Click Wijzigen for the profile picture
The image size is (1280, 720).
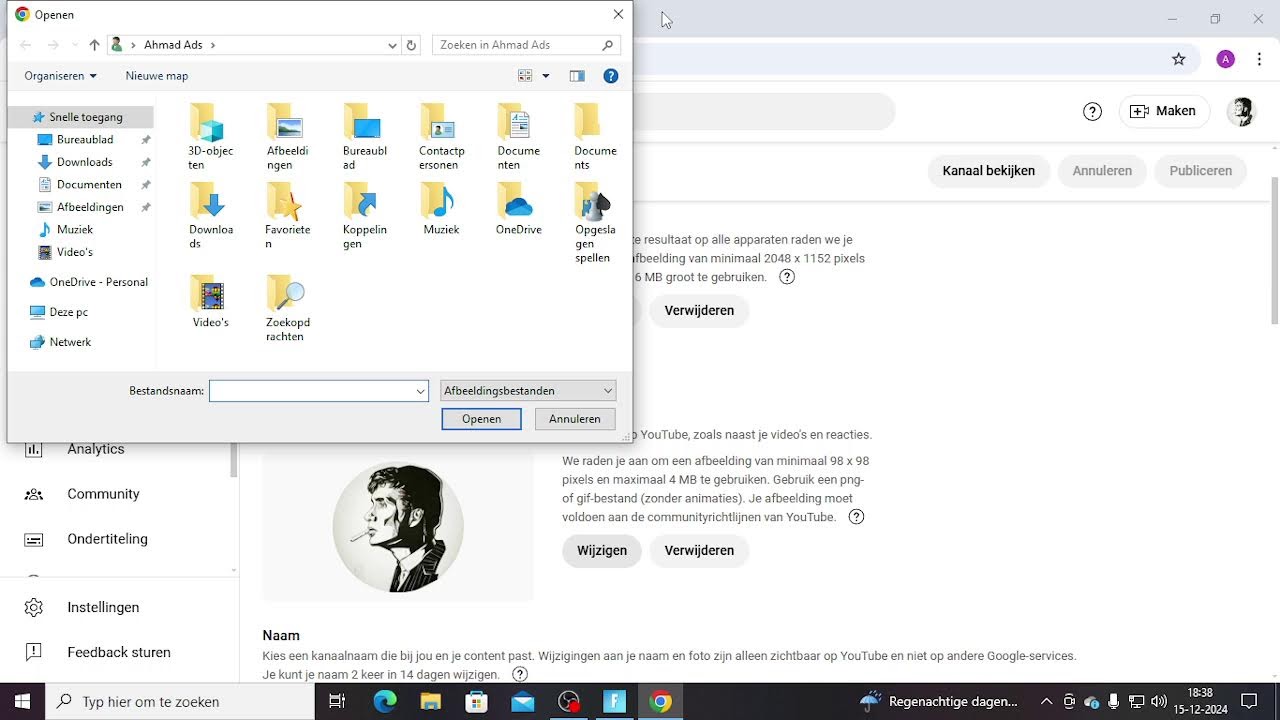pos(602,551)
